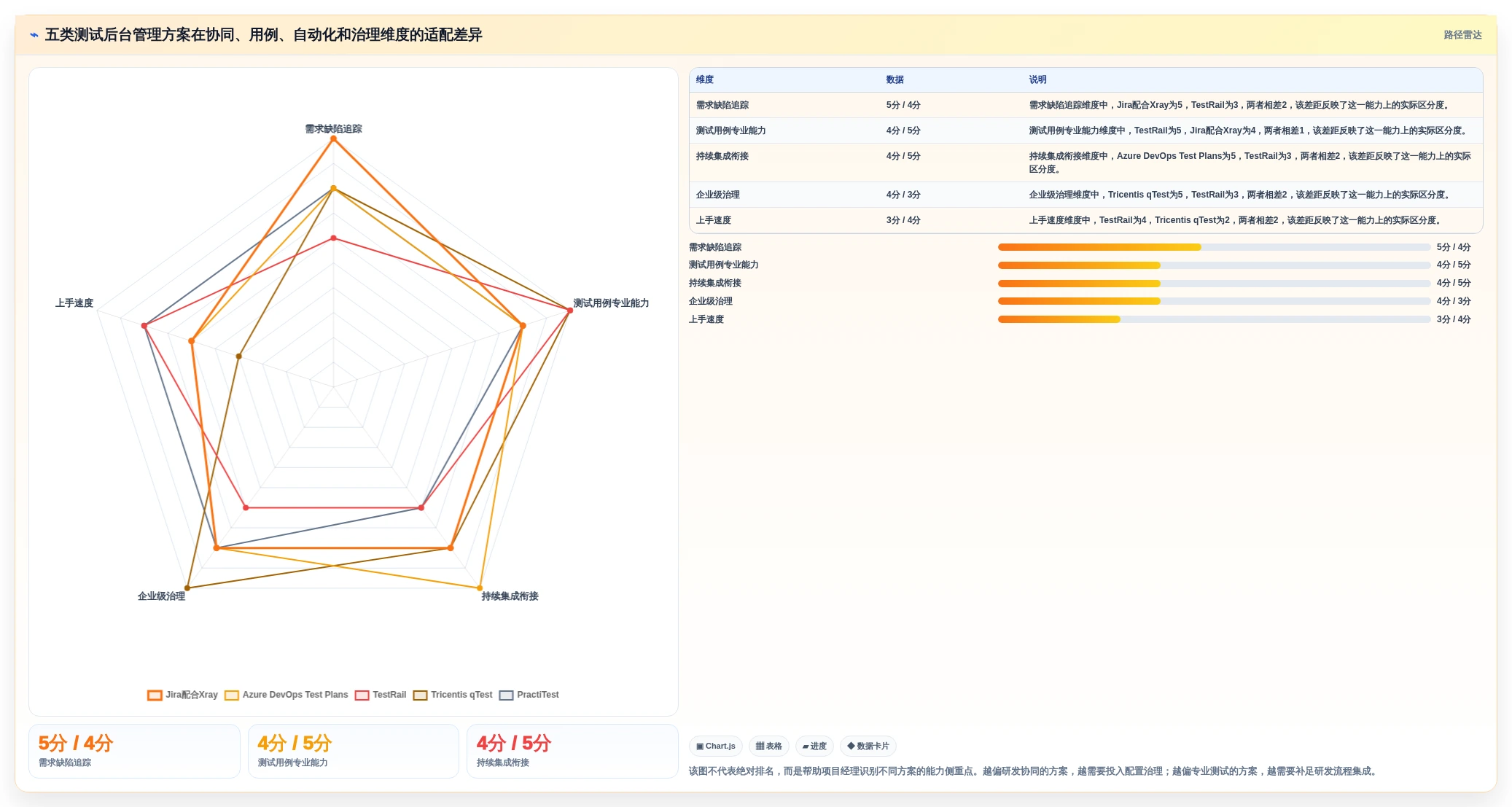Click the 数据 column header
The image size is (1512, 807).
click(x=895, y=79)
